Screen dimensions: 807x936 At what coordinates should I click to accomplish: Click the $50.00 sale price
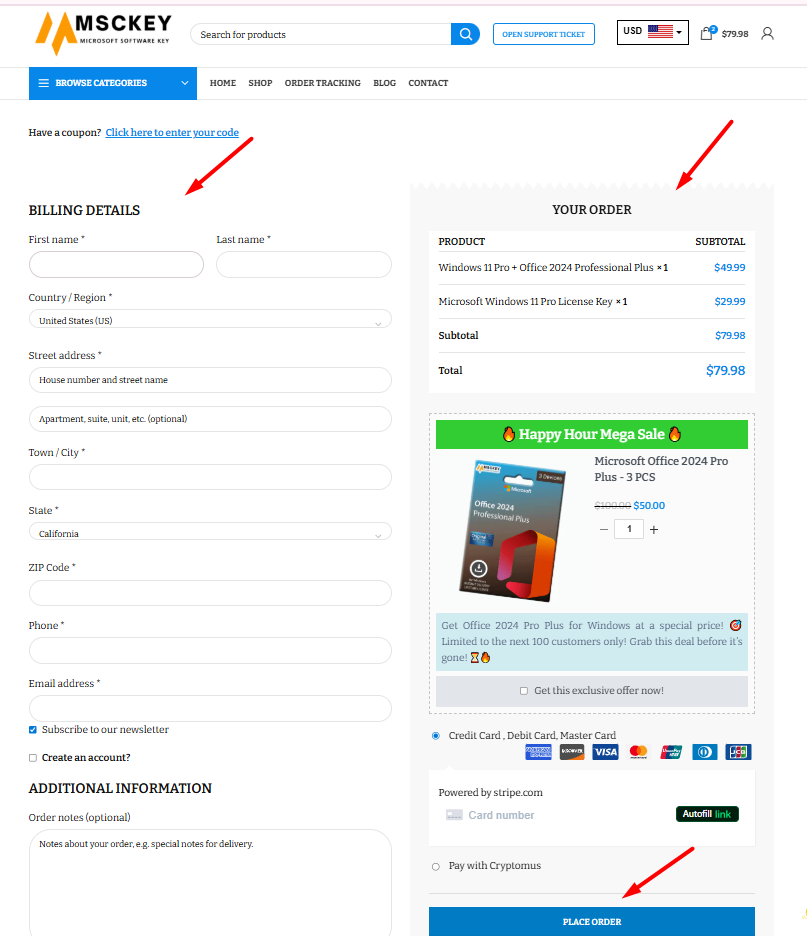(649, 506)
